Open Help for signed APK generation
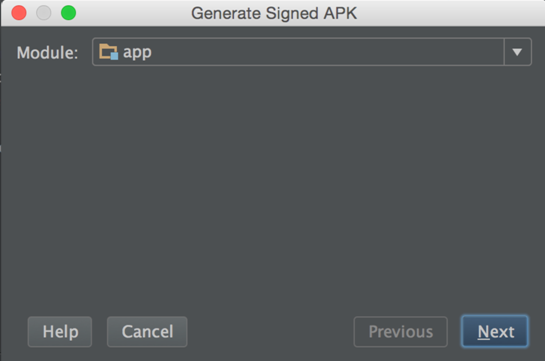The width and height of the screenshot is (545, 361). tap(60, 331)
